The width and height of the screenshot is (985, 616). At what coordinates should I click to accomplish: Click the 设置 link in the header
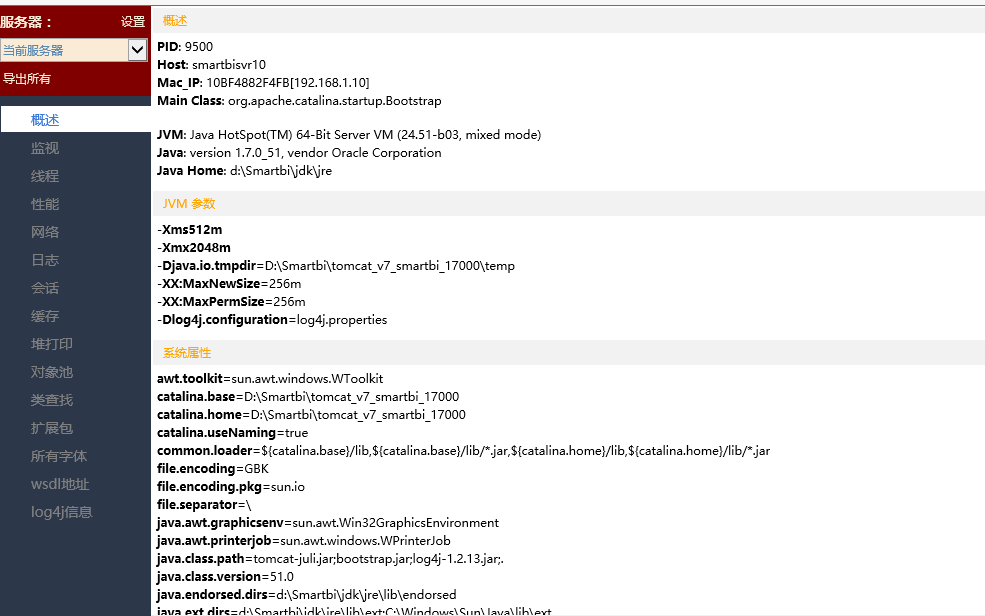click(133, 22)
